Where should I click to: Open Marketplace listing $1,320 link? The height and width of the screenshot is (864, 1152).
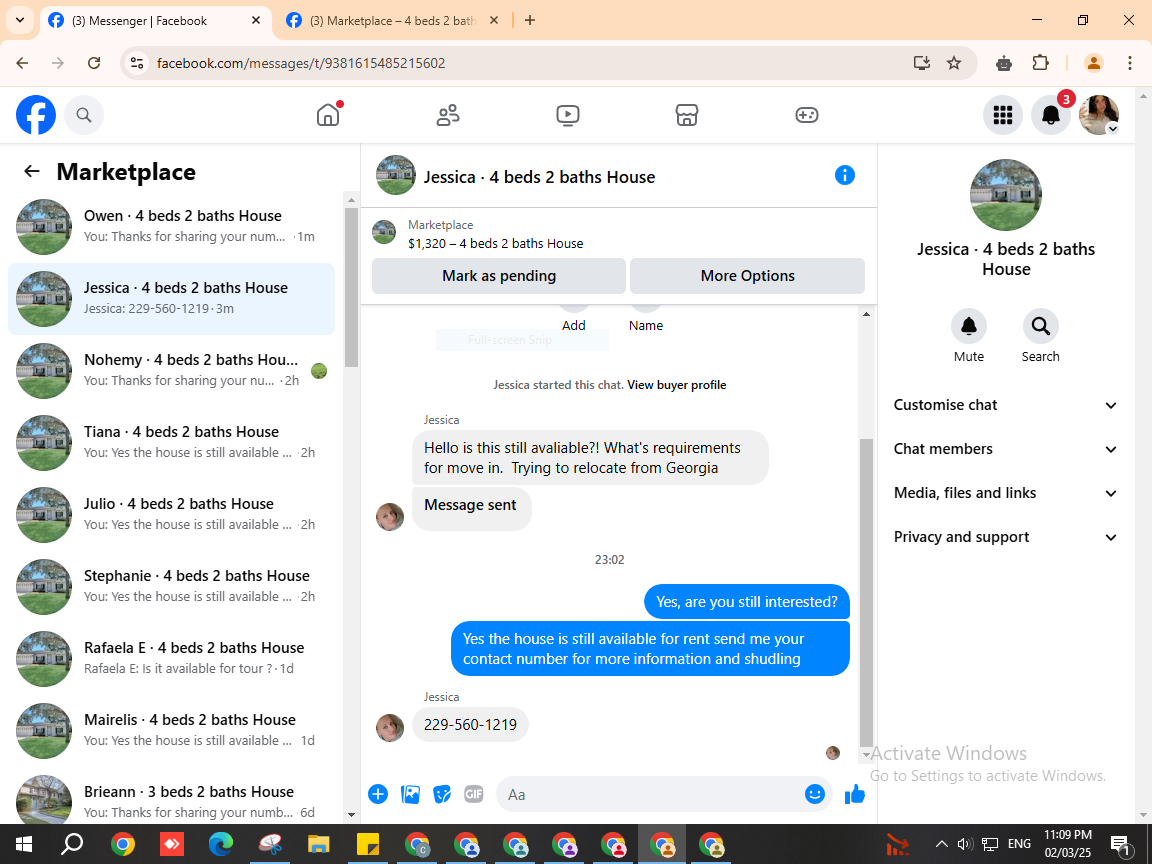click(496, 244)
